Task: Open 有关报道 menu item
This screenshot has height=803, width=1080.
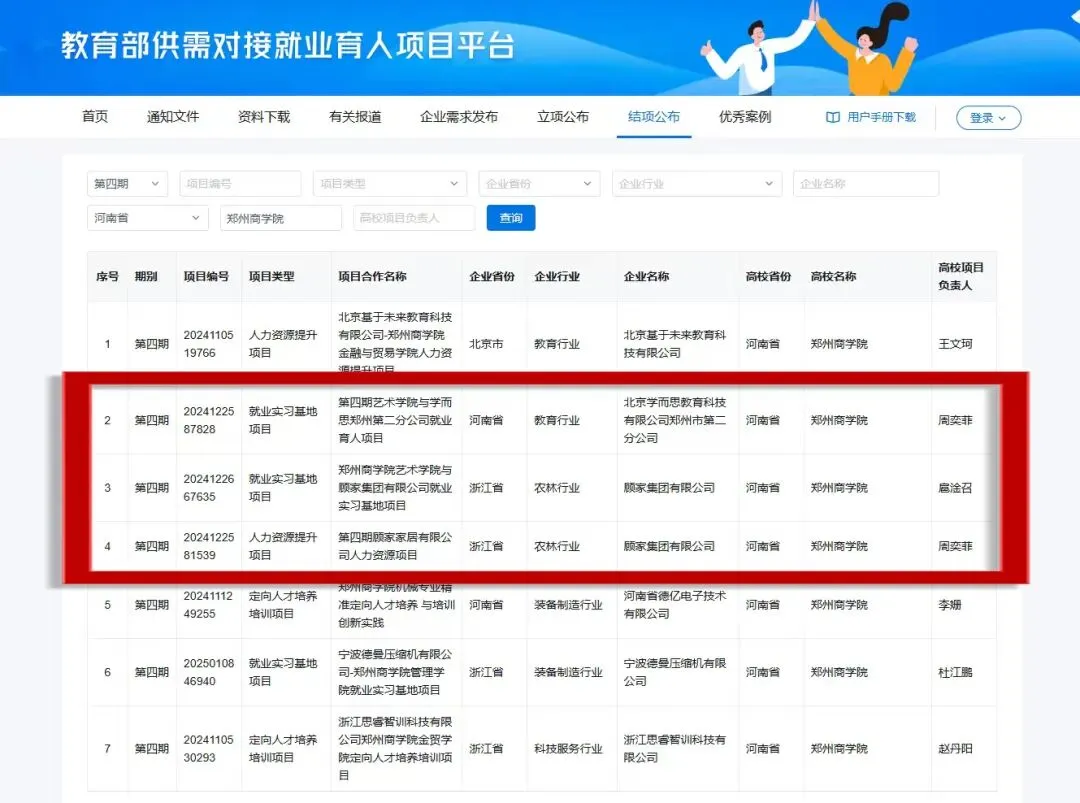Action: pos(355,116)
